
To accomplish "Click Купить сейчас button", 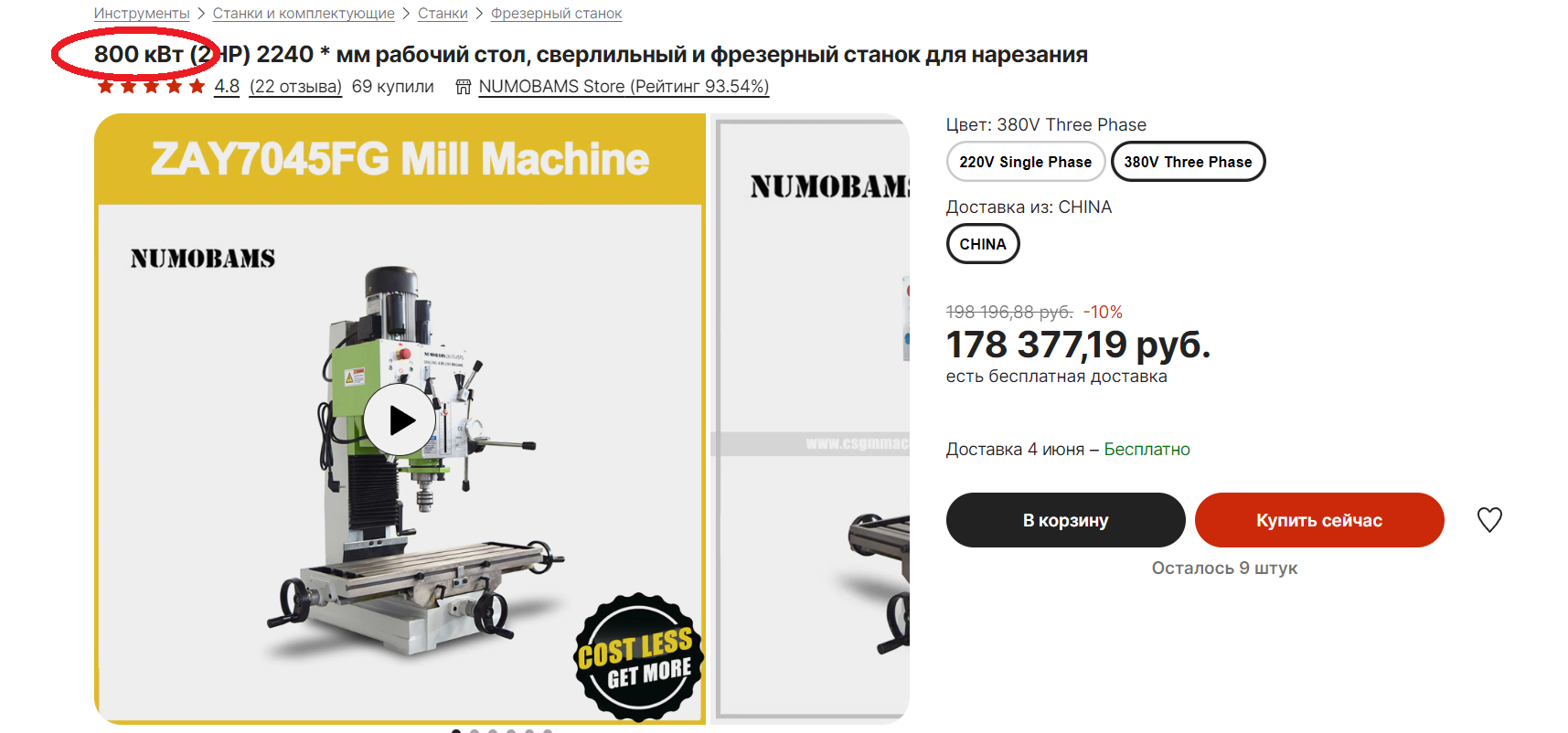I will coord(1319,520).
